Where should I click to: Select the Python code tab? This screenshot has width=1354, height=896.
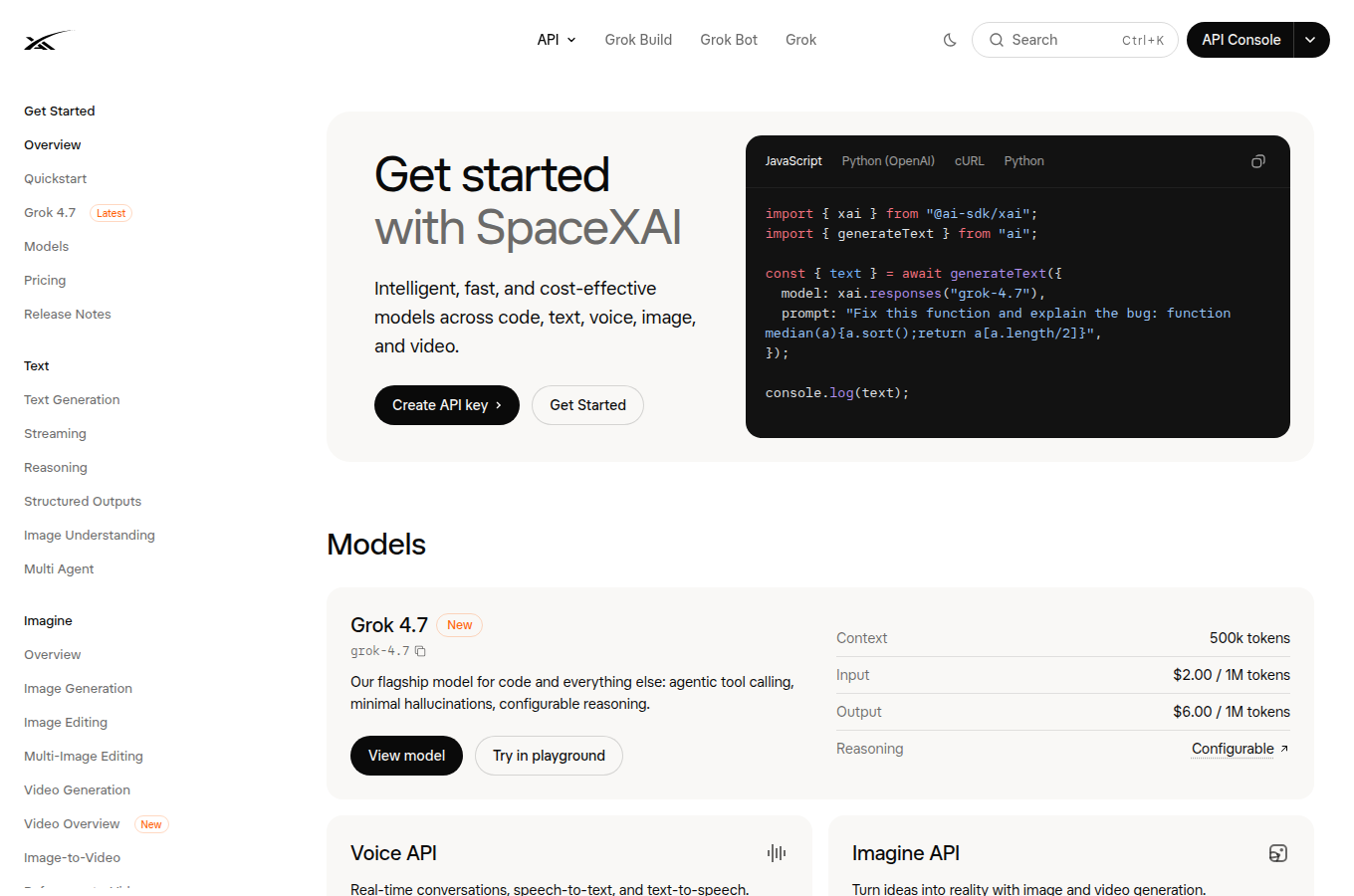coord(1023,161)
